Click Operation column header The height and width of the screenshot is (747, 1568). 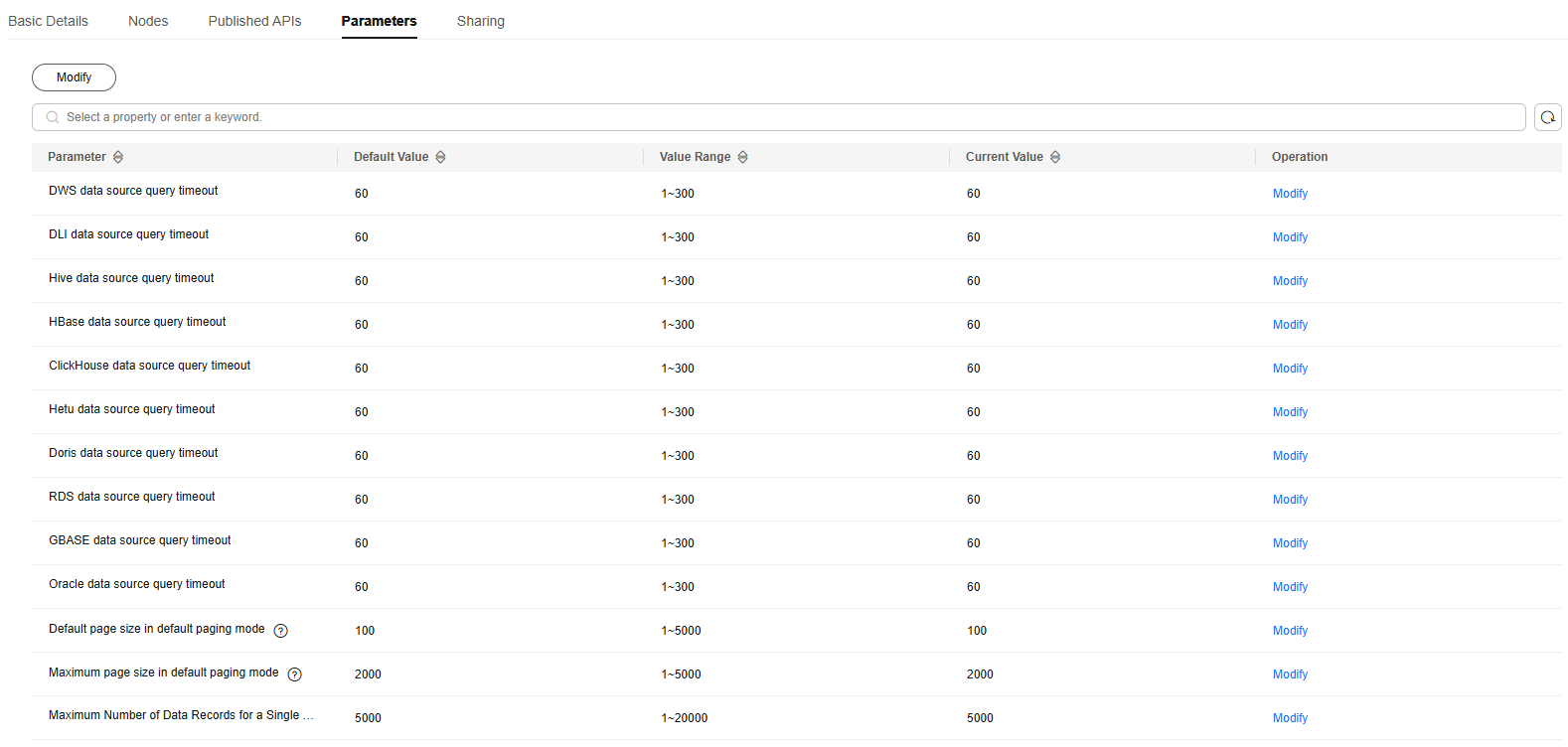pyautogui.click(x=1300, y=157)
